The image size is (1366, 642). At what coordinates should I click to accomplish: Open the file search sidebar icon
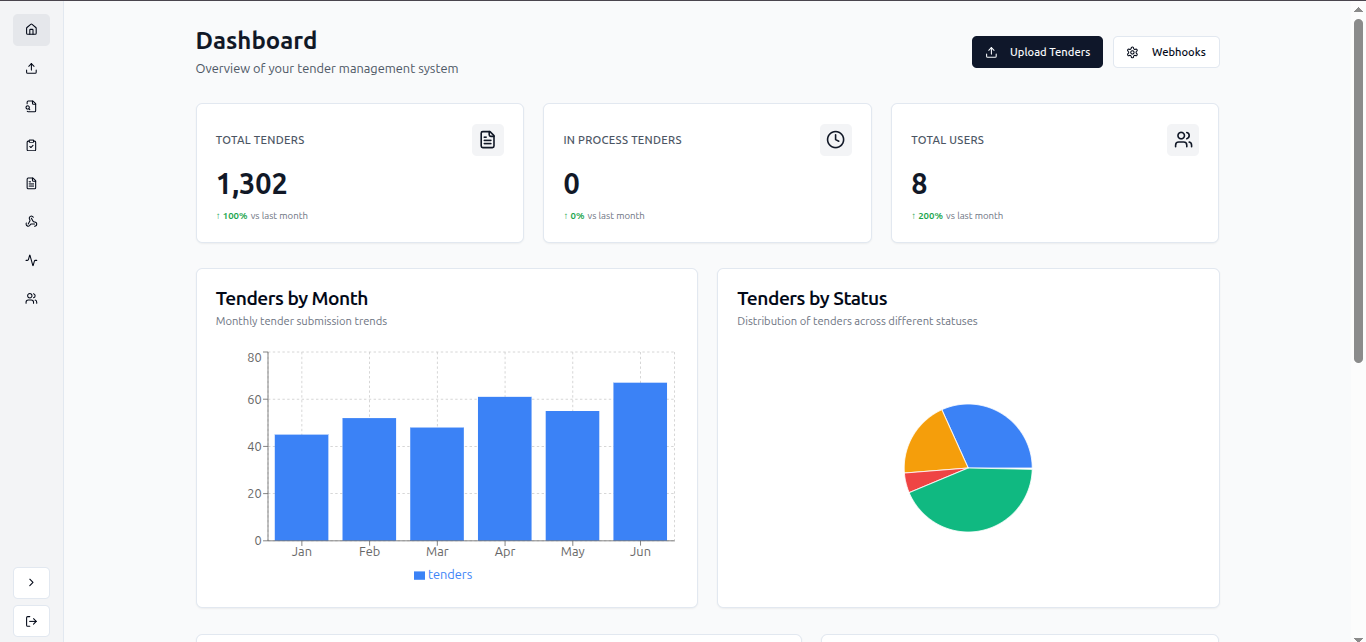pos(31,106)
